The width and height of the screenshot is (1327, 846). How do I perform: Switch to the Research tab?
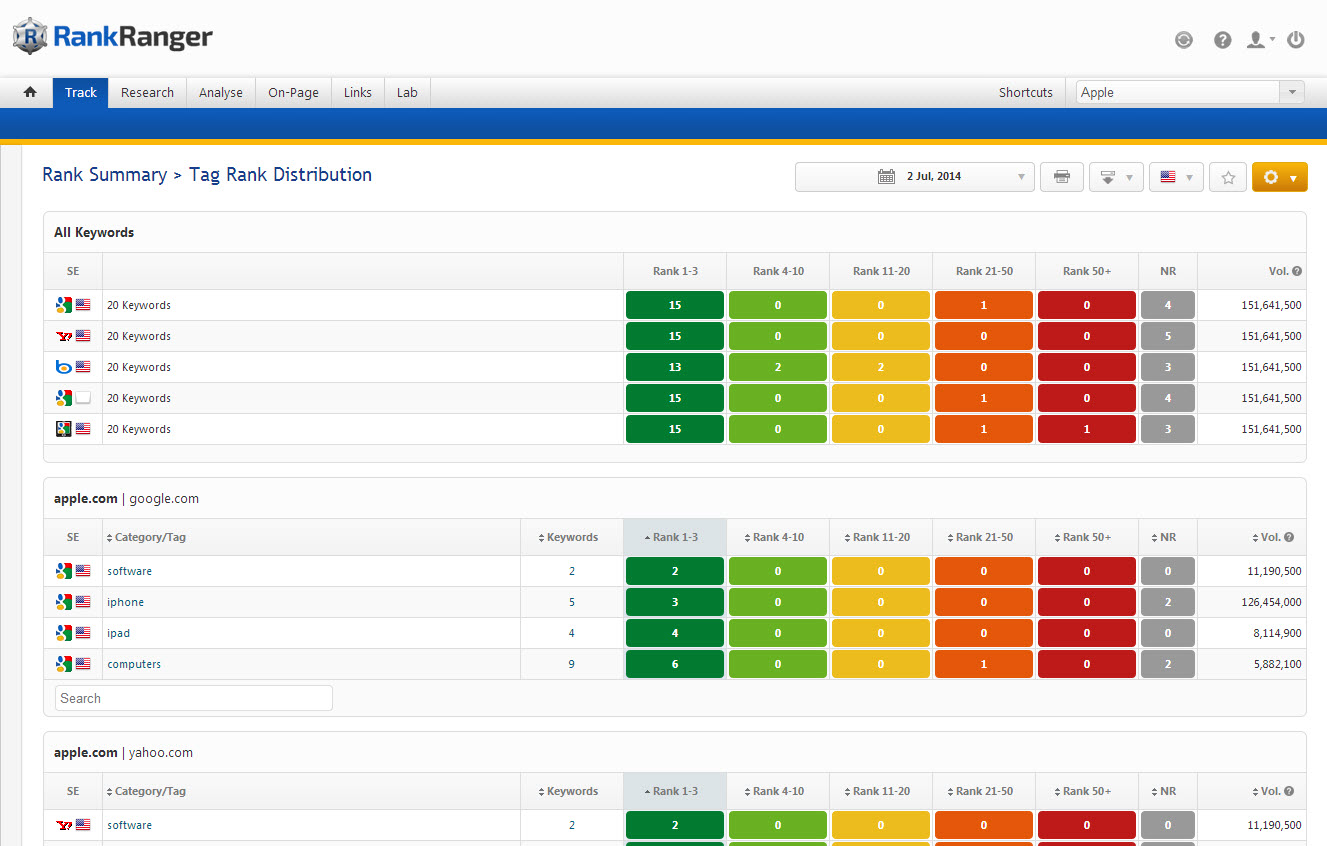click(x=147, y=92)
